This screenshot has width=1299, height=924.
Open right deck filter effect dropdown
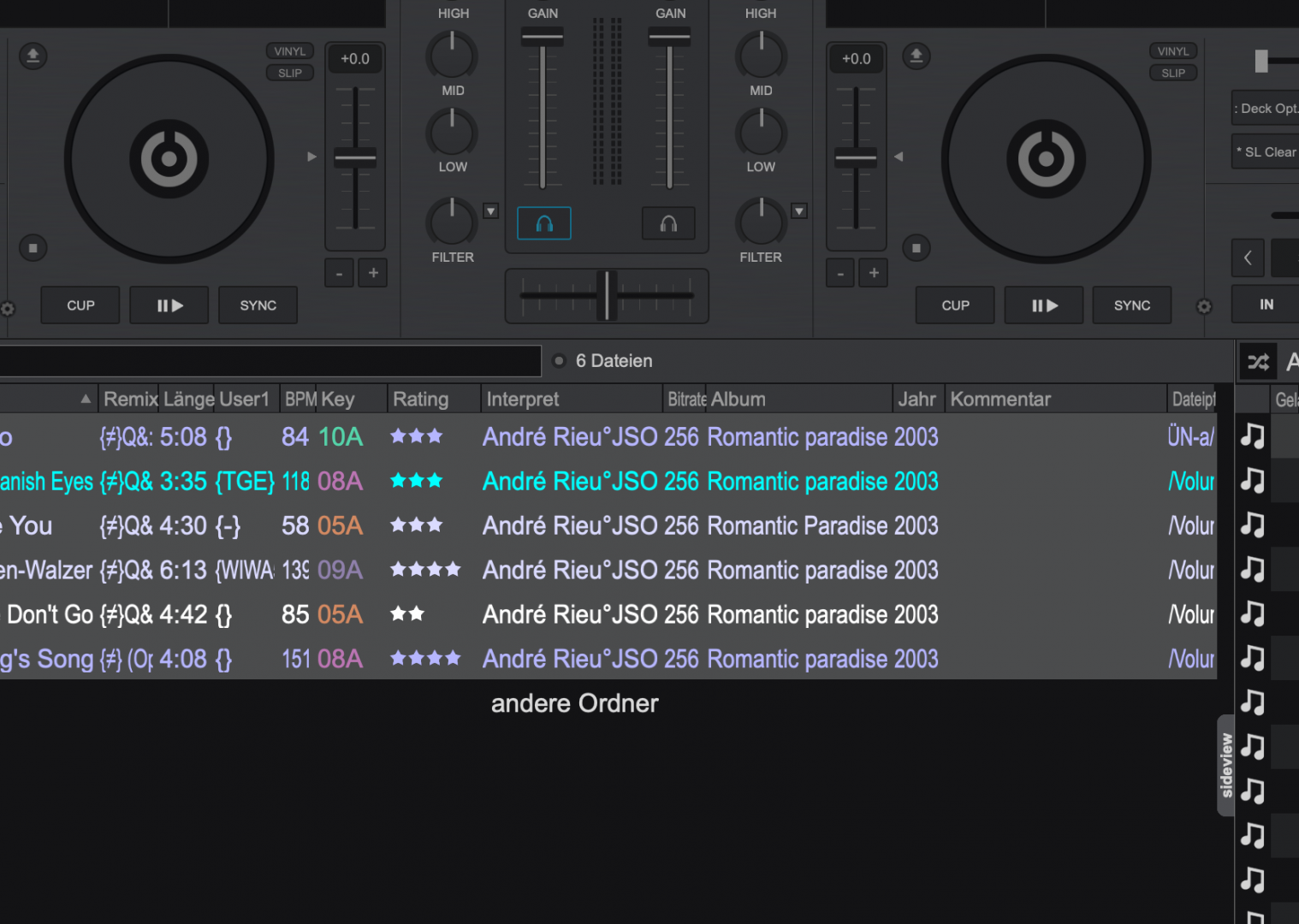pos(798,211)
